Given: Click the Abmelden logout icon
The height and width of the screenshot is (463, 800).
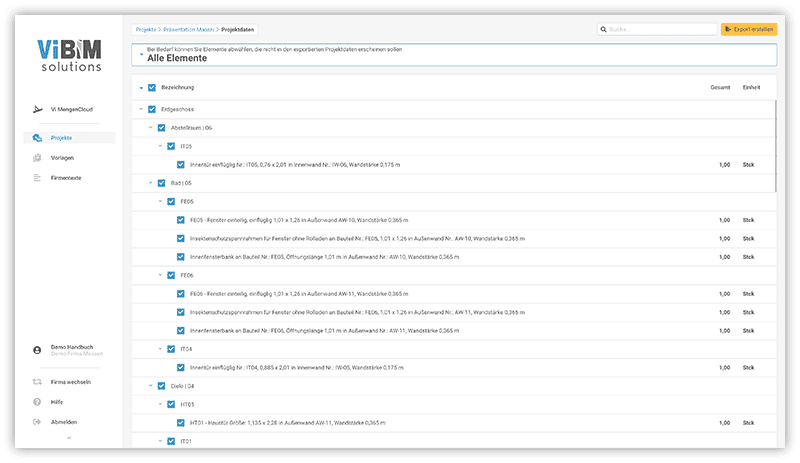Looking at the screenshot, I should pyautogui.click(x=37, y=422).
